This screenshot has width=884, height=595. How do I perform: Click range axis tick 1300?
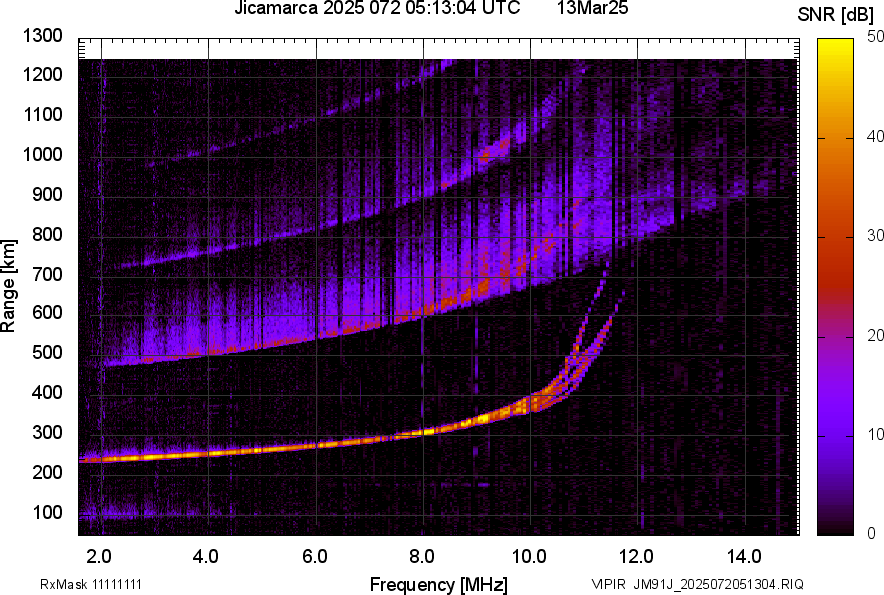click(43, 36)
